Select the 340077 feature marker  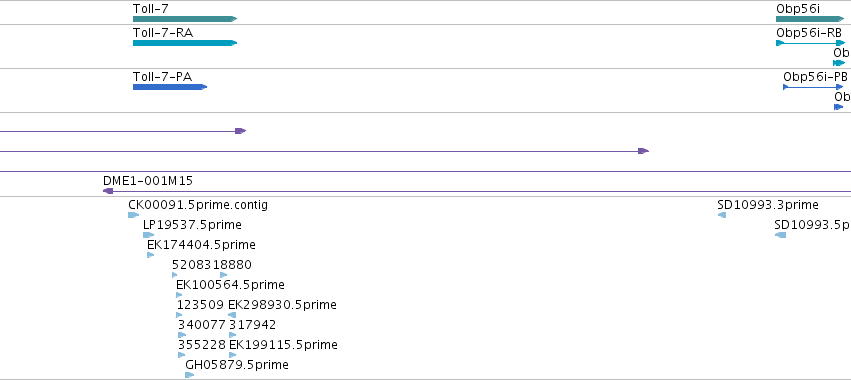click(182, 335)
